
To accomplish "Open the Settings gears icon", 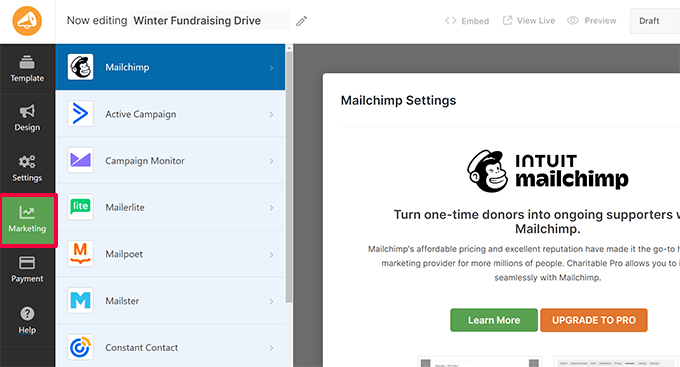I will point(27,162).
